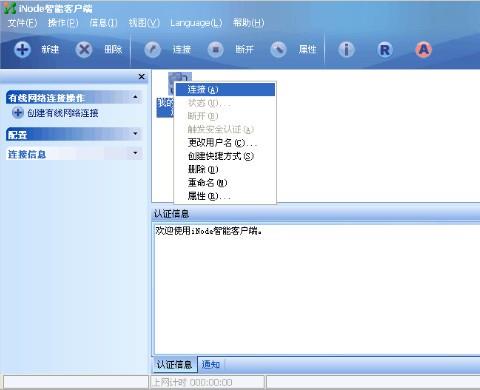Screen dimensions: 480x390
Task: Collapse the 有线网络连接操作 section
Action: [135, 97]
